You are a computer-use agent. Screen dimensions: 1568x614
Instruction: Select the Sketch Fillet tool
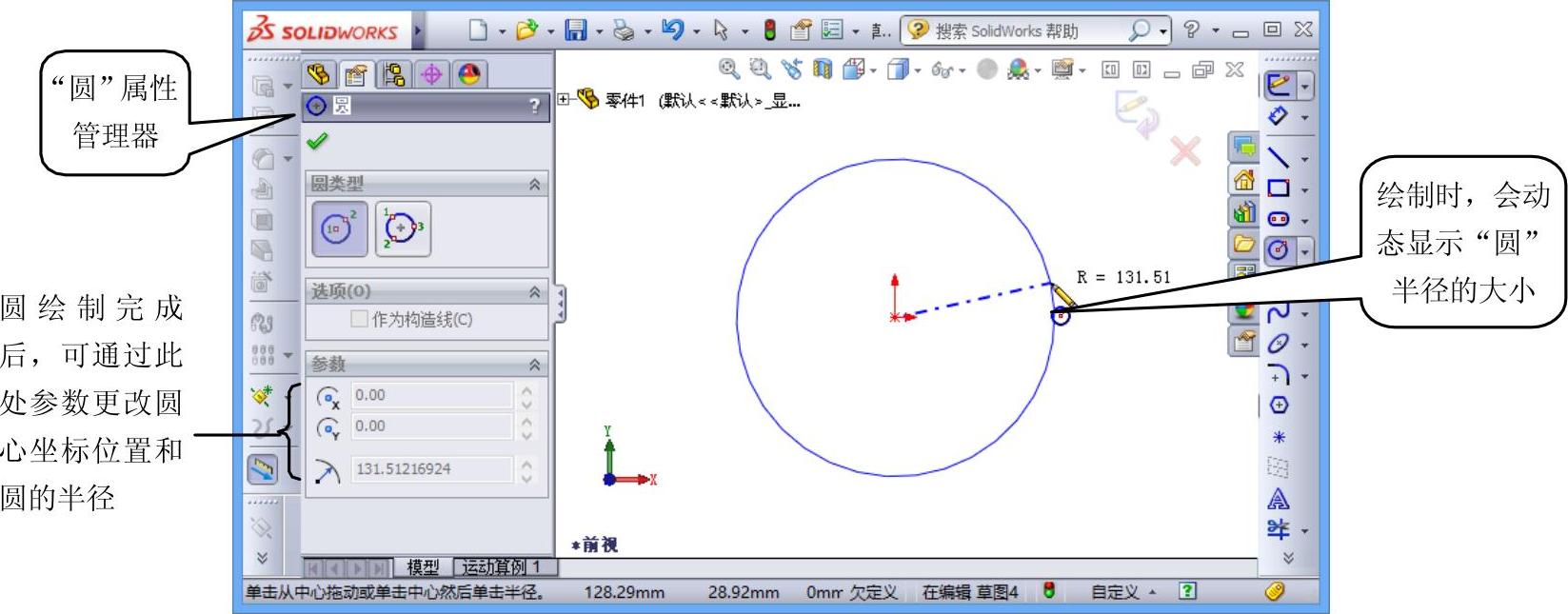[x=1279, y=374]
